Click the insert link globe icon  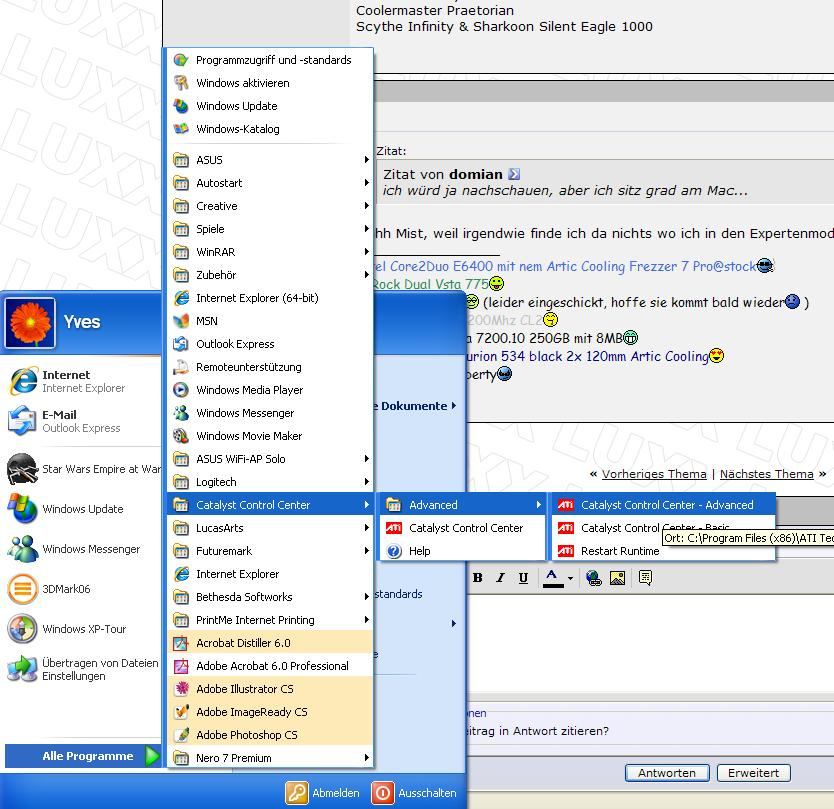tap(594, 578)
